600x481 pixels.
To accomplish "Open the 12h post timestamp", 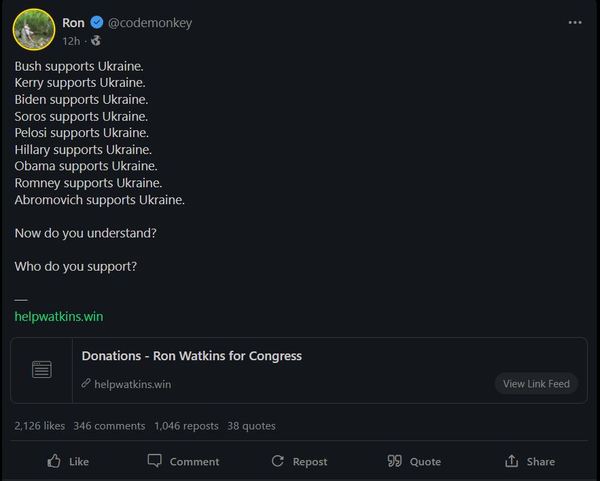I will (71, 41).
